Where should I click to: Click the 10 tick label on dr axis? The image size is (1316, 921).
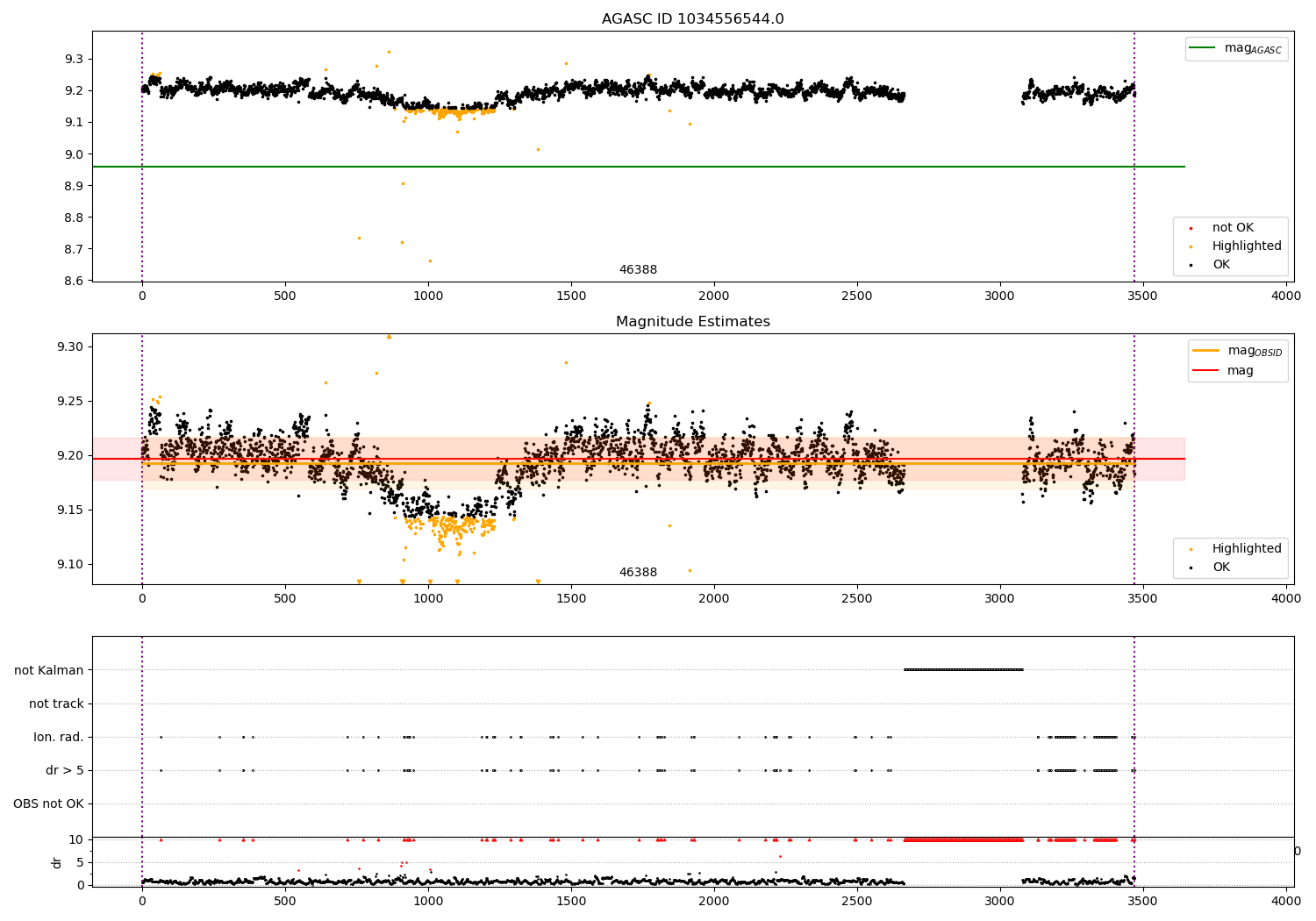[76, 839]
